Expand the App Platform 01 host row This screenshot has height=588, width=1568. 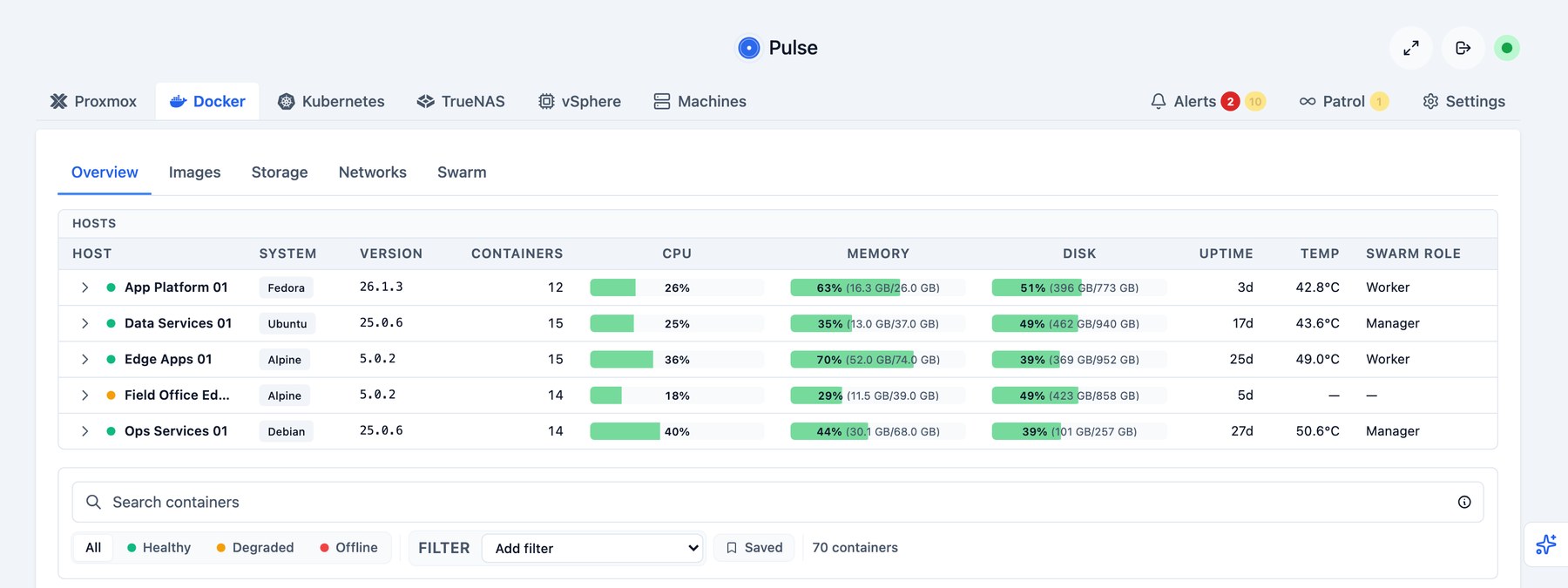pyautogui.click(x=84, y=287)
